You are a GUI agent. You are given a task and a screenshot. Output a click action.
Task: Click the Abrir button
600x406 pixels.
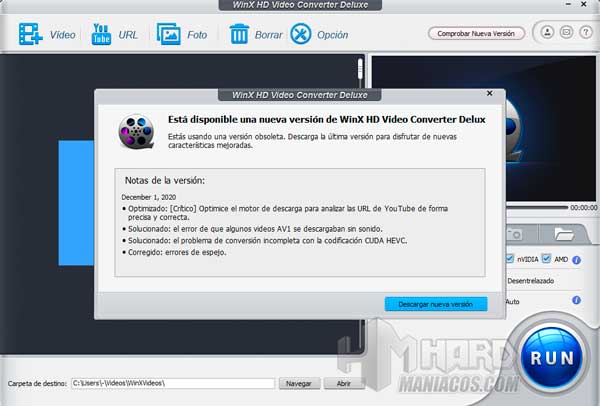(344, 383)
